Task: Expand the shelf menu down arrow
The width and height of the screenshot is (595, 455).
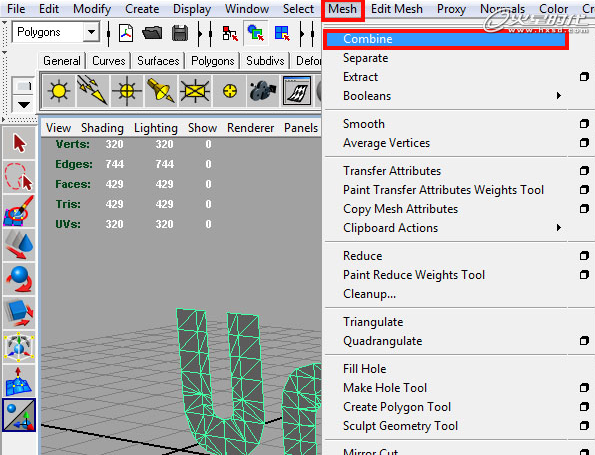Action: [x=24, y=104]
